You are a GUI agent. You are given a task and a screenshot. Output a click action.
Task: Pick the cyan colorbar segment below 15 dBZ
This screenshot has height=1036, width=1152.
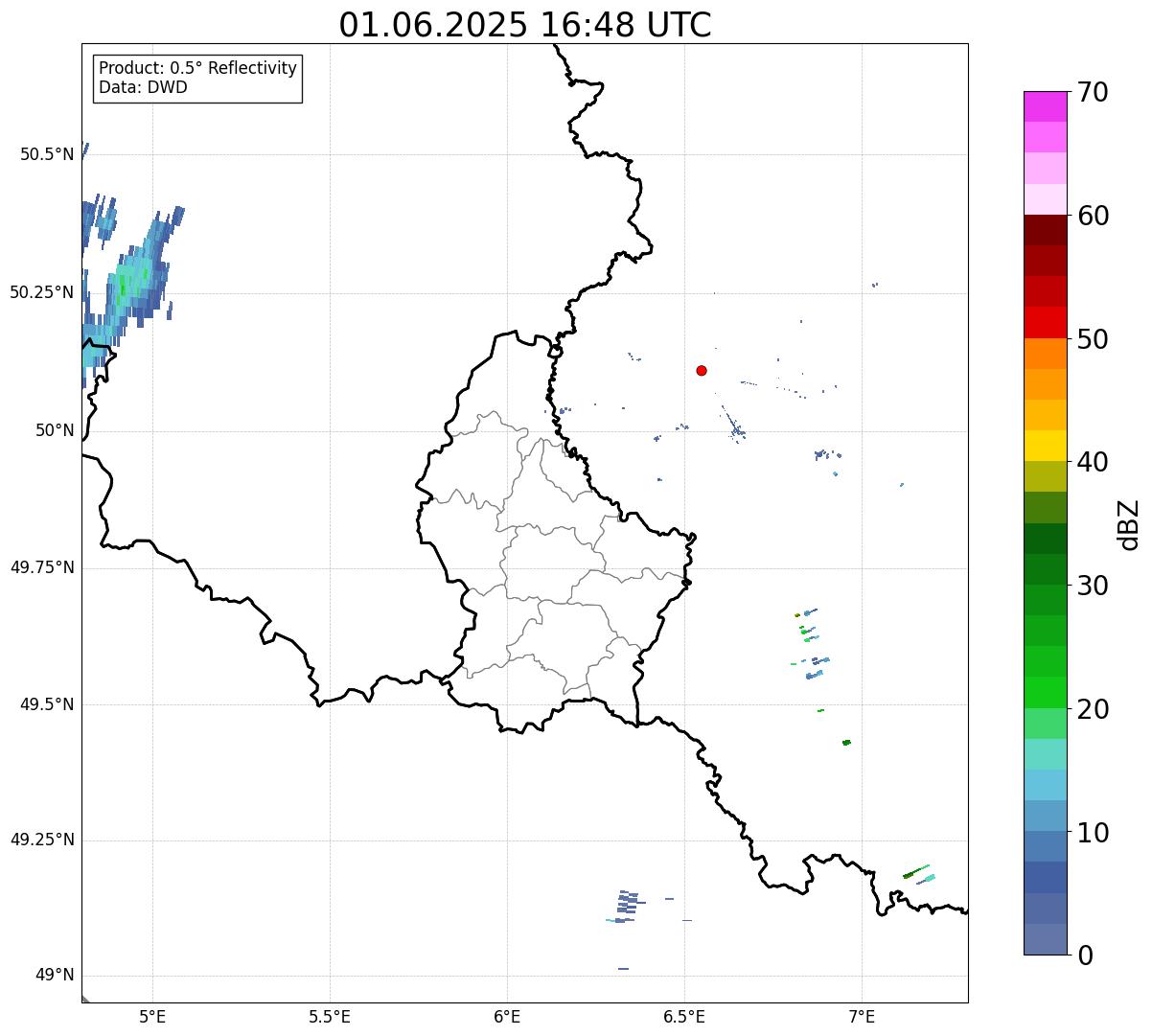(x=1045, y=785)
